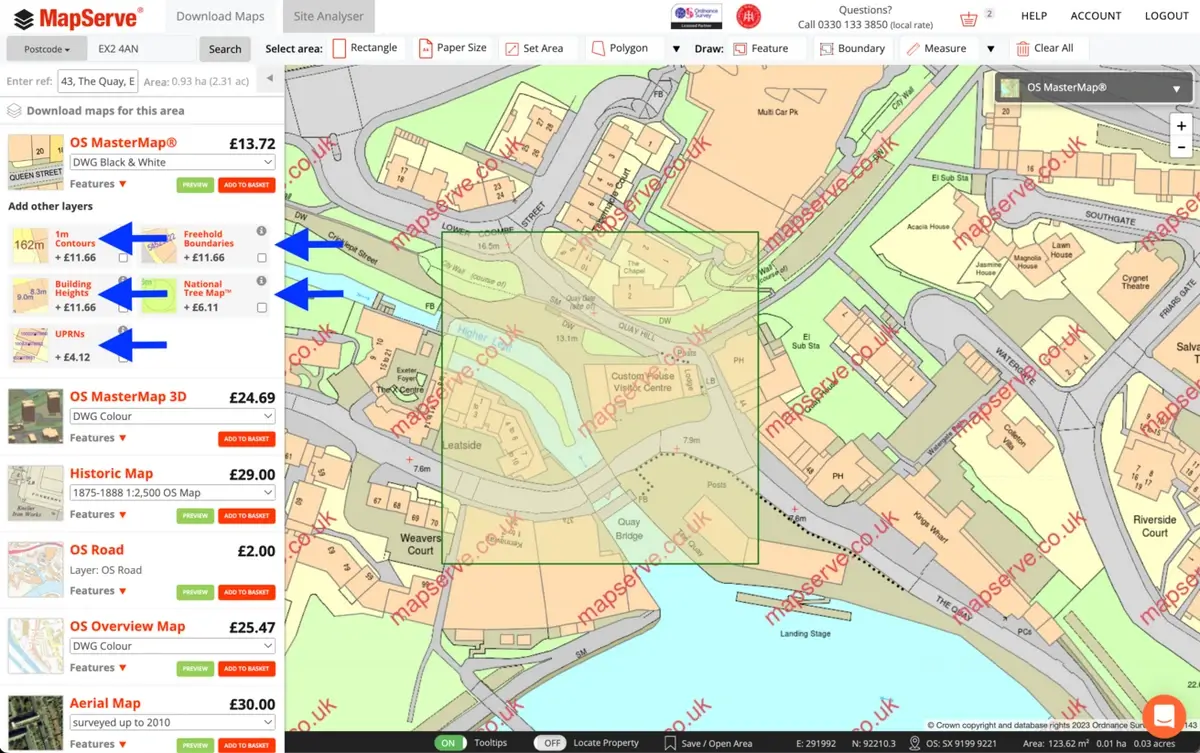
Task: Click the Freehold Boundaries layer title
Action: click(x=209, y=239)
